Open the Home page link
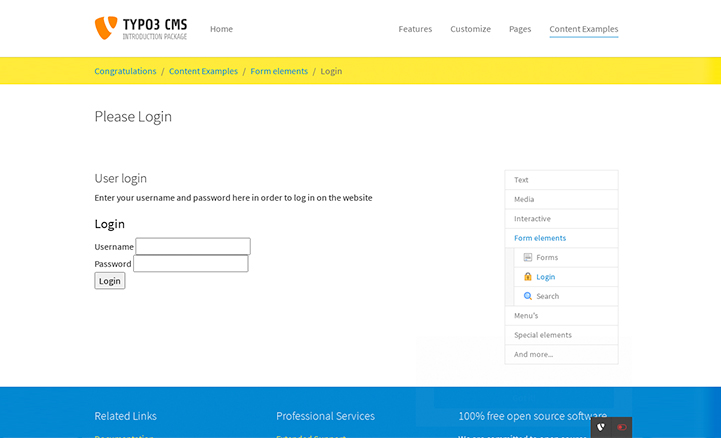 [x=221, y=29]
